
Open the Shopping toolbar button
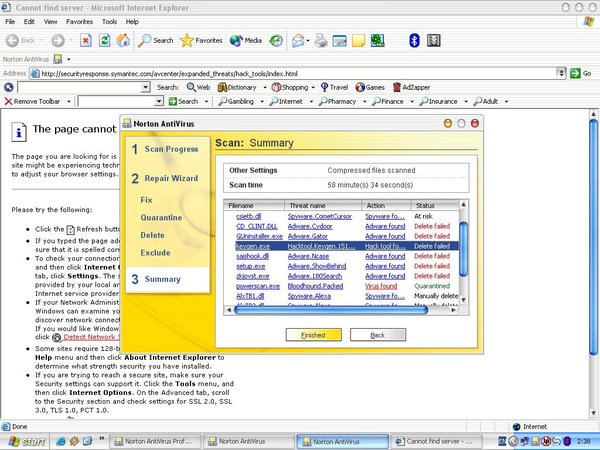(x=290, y=87)
